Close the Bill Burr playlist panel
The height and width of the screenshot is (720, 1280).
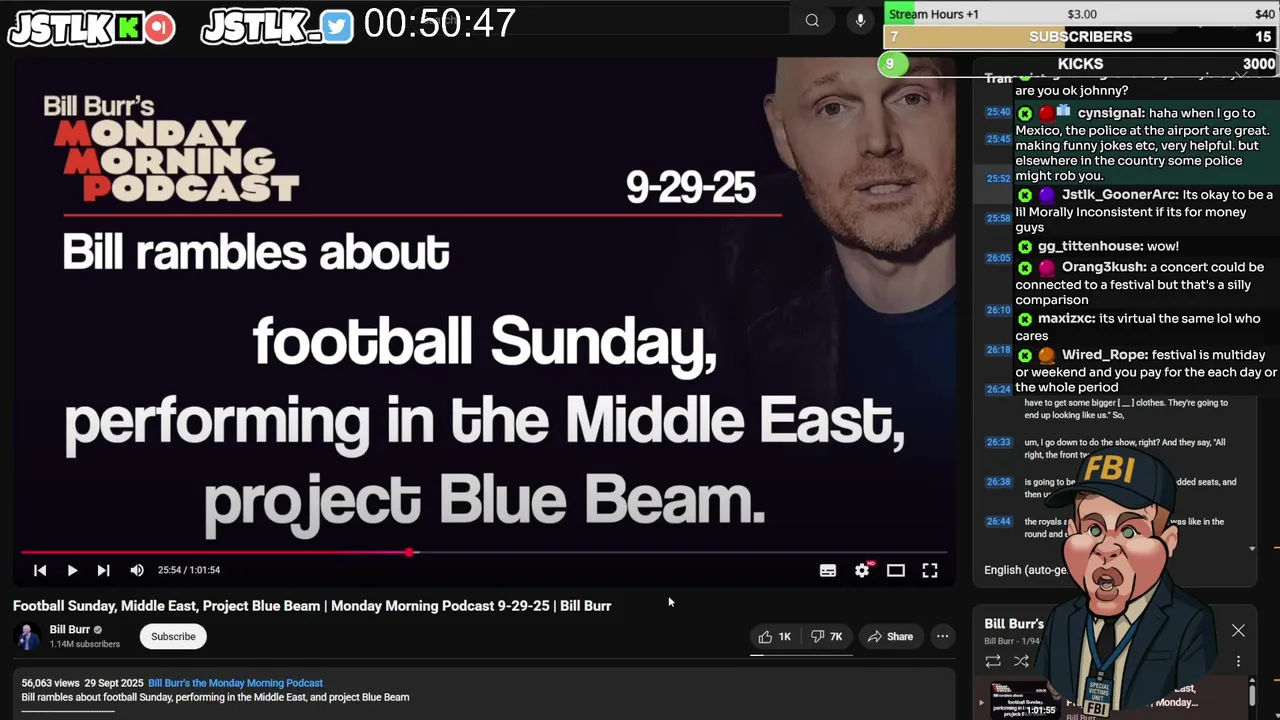point(1238,631)
